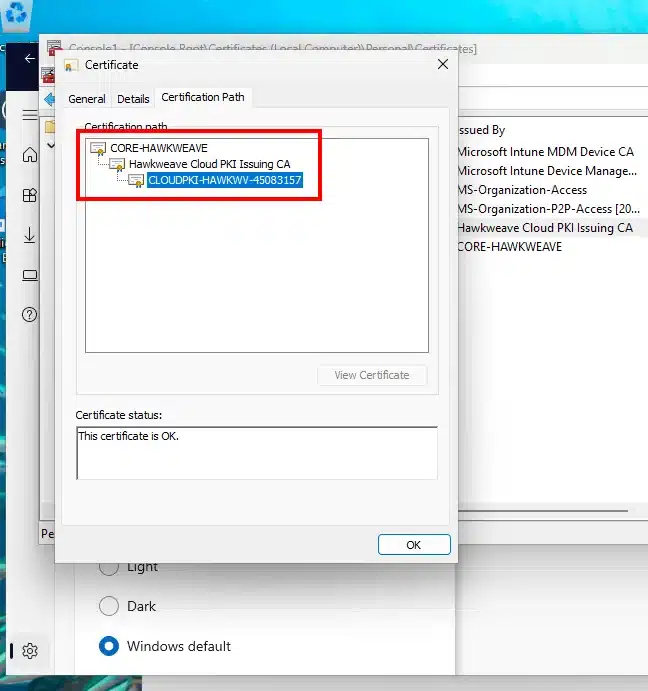
Task: Click the Home icon in sidebar
Action: tap(30, 155)
